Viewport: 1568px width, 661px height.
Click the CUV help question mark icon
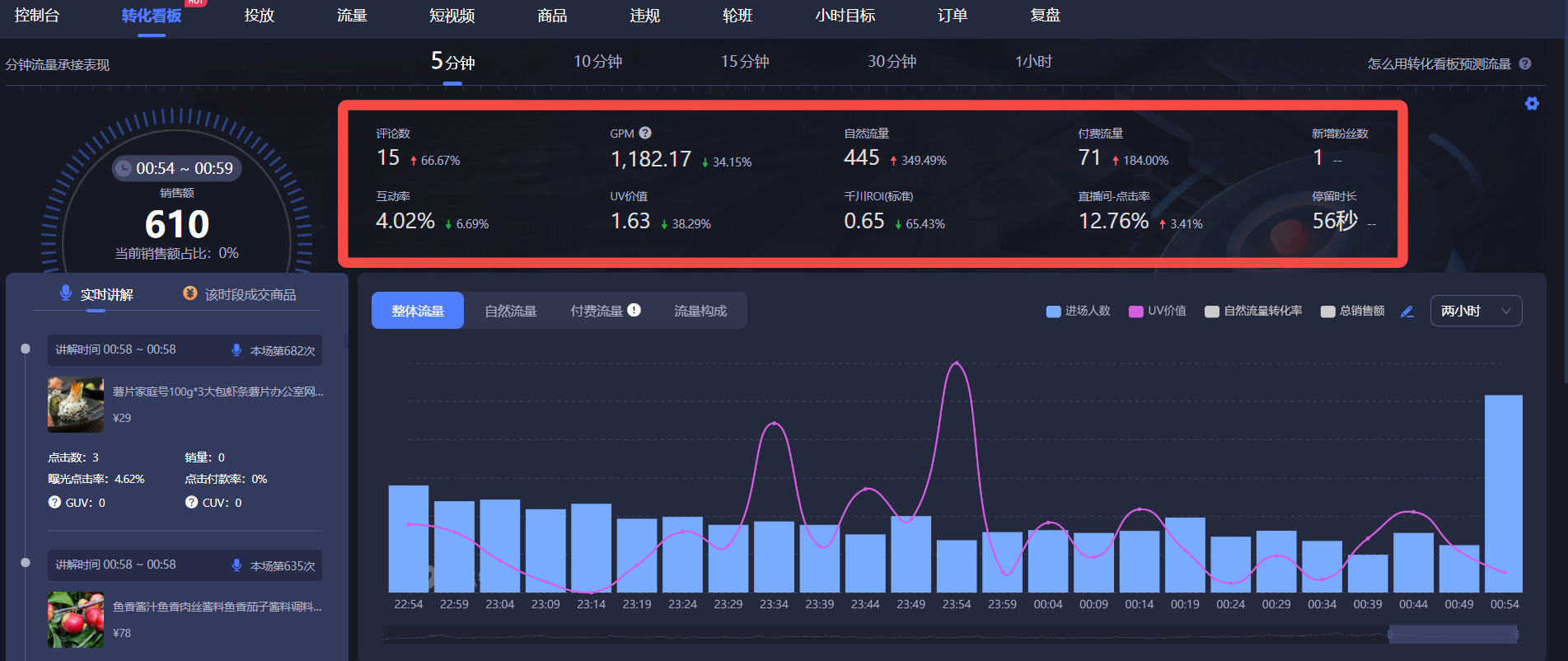click(x=191, y=502)
